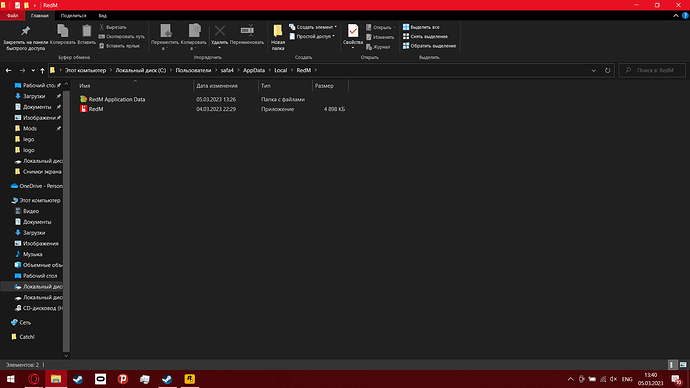The height and width of the screenshot is (388, 690).
Task: Click Обратить выделение
Action: click(x=429, y=46)
